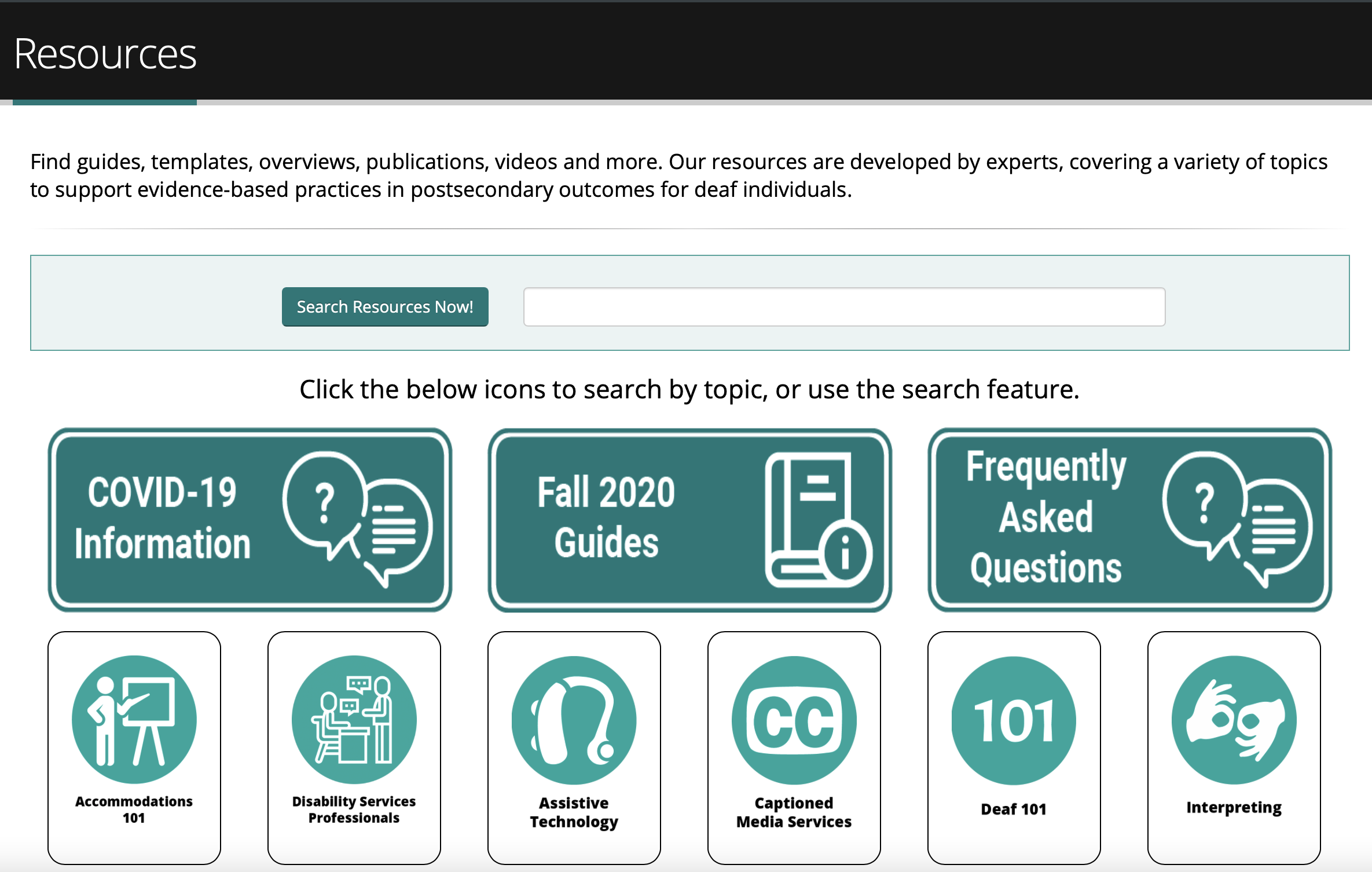The width and height of the screenshot is (1372, 872).
Task: Click speech bubbles icon in COVID-19 Information
Action: 357,518
